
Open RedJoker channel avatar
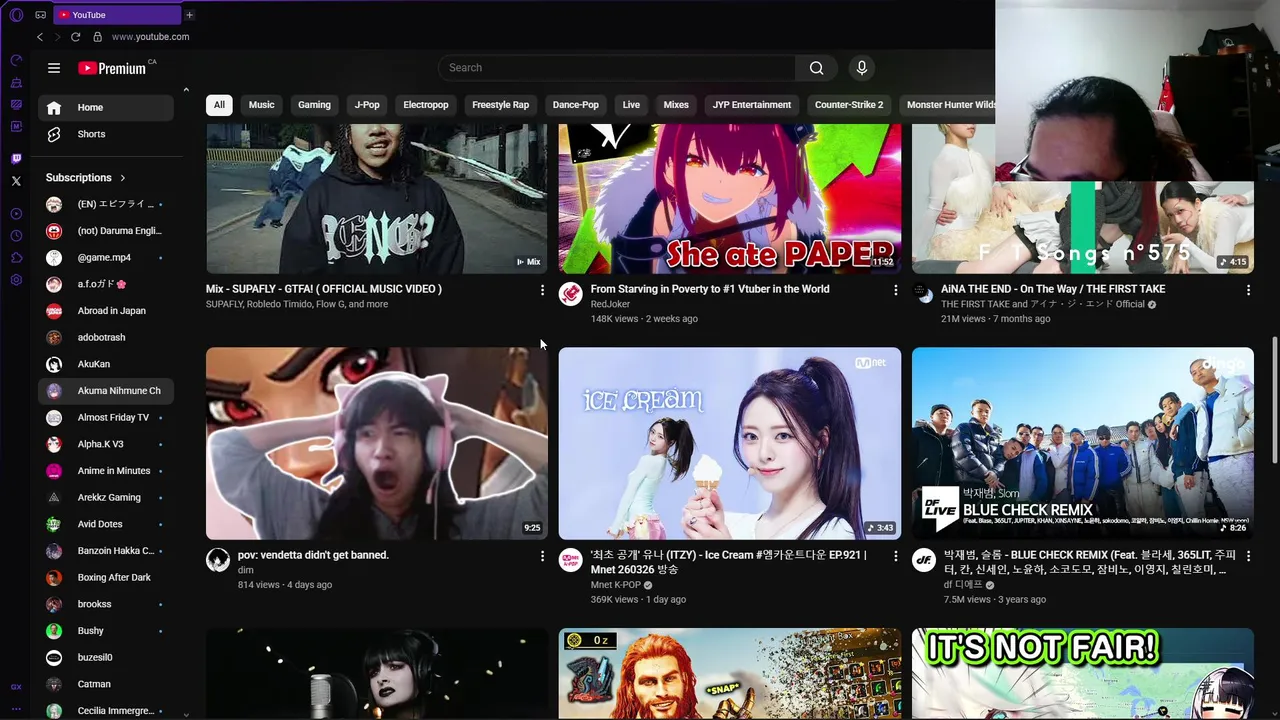(x=571, y=294)
